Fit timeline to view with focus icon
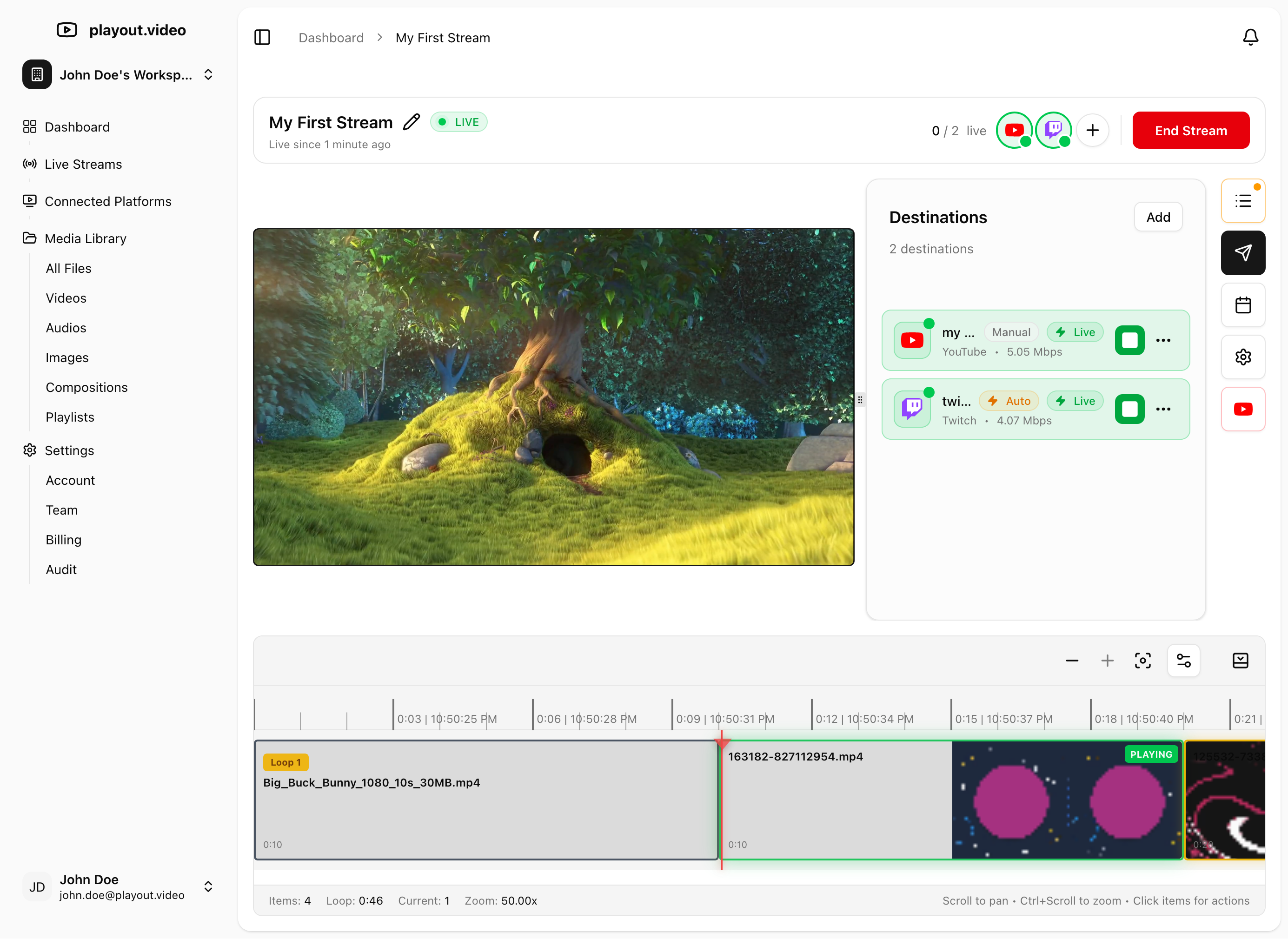The height and width of the screenshot is (939, 1288). pyautogui.click(x=1142, y=661)
